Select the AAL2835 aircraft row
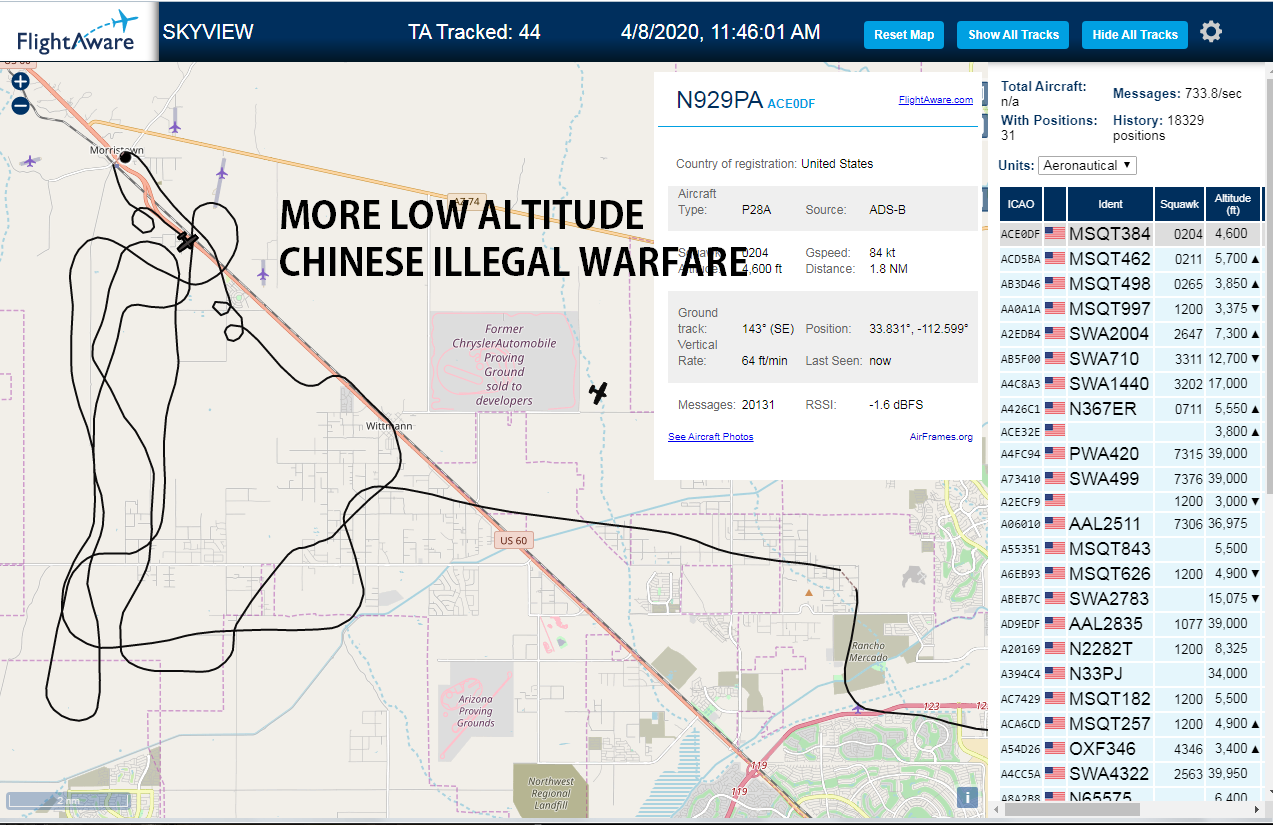1273x825 pixels. (1130, 624)
